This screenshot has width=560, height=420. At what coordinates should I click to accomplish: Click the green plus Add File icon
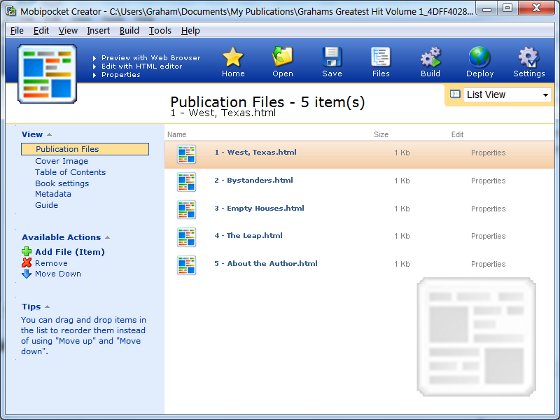pyautogui.click(x=27, y=251)
